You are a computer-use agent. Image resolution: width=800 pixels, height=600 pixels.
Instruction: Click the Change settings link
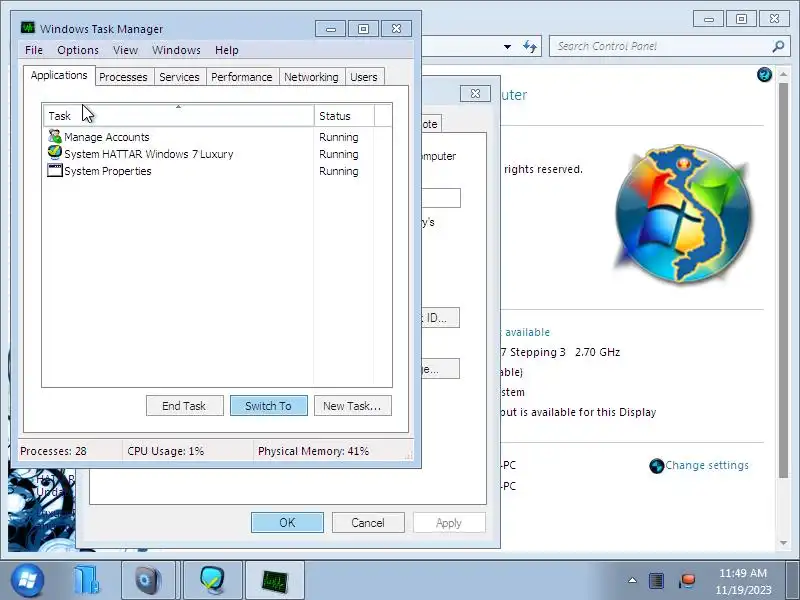(707, 465)
